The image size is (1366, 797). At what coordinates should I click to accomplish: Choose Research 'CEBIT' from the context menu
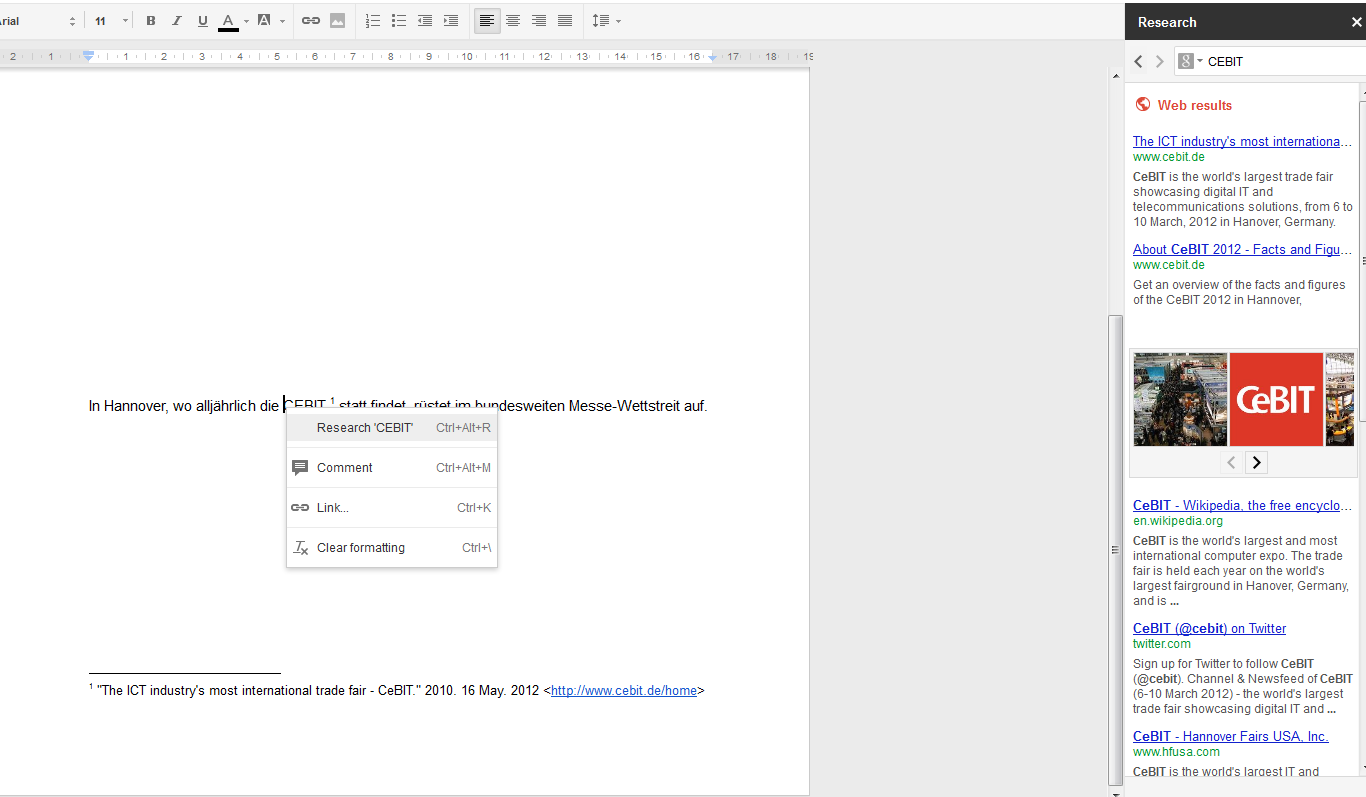click(392, 428)
